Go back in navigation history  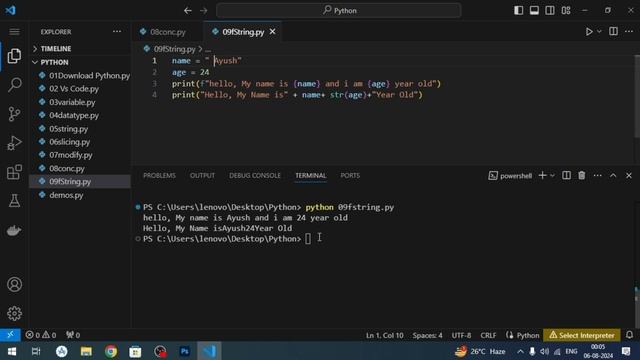[188, 11]
